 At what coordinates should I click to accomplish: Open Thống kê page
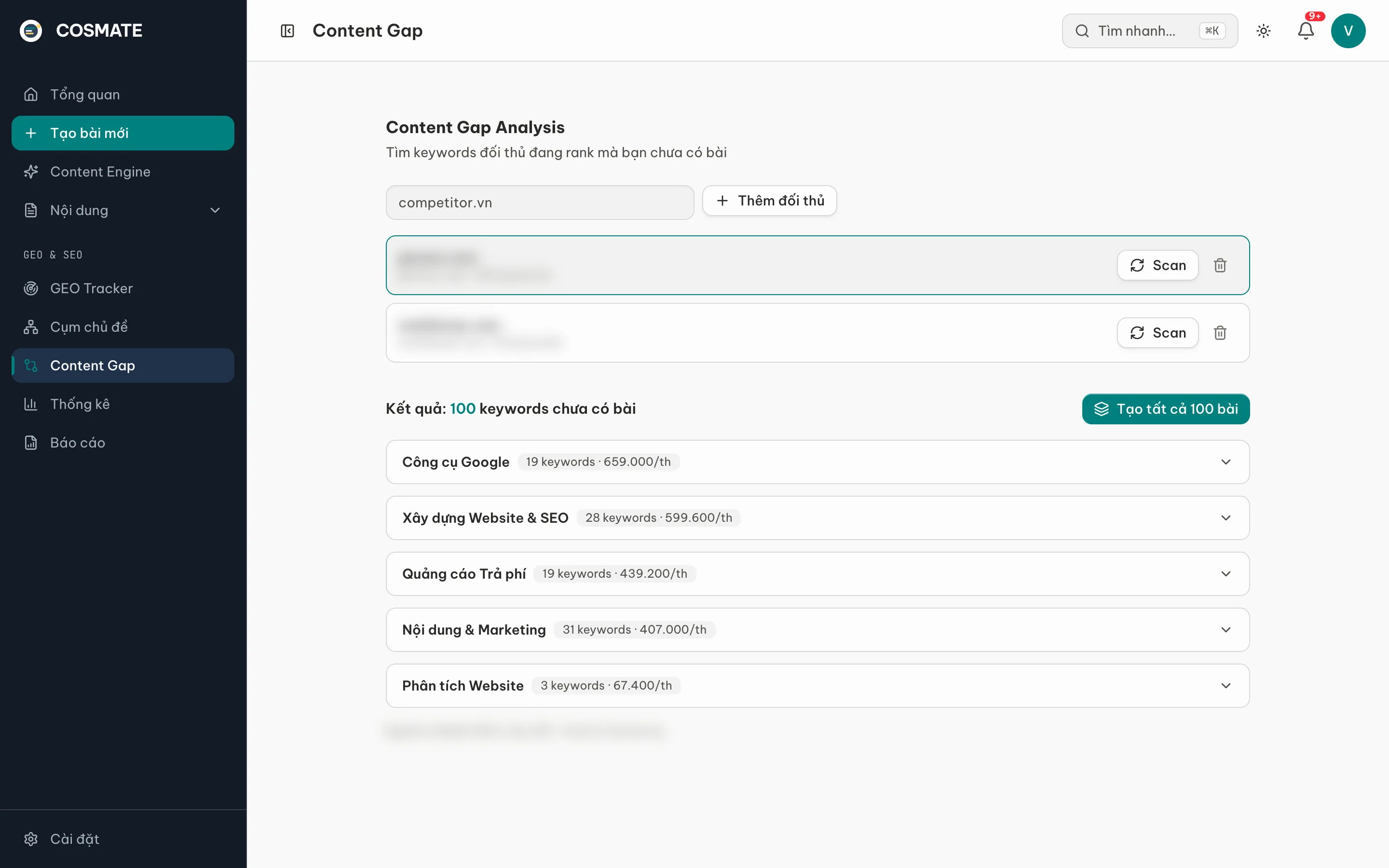pos(123,404)
